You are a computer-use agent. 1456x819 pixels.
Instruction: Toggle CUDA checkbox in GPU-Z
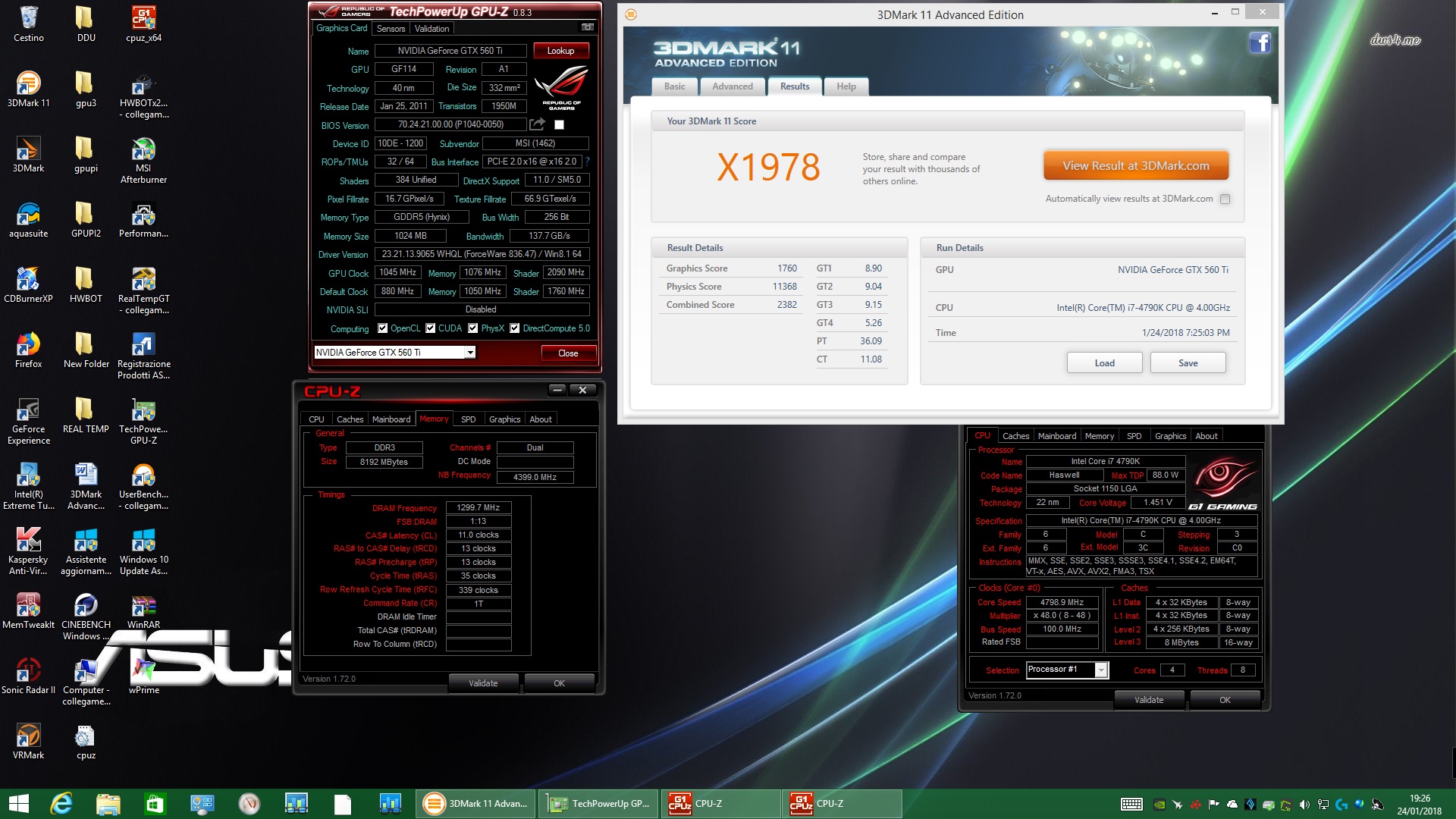(430, 328)
